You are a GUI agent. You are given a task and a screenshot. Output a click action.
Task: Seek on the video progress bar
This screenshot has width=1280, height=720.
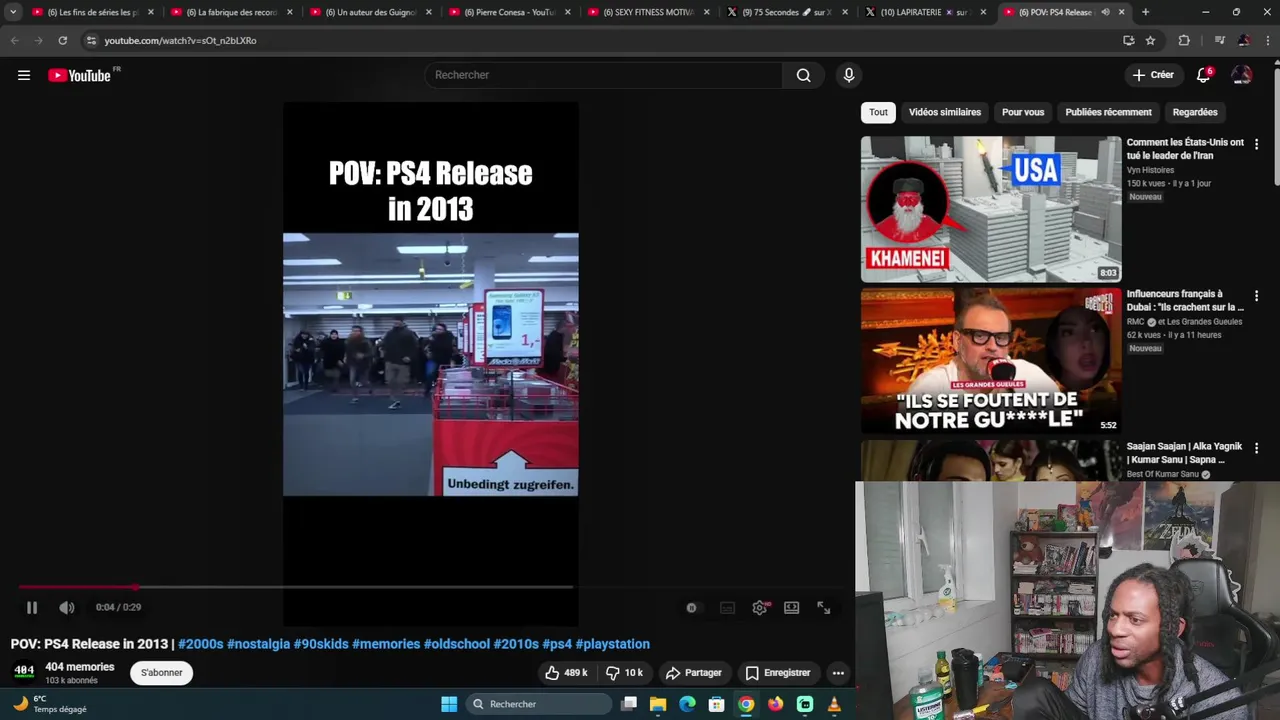click(295, 587)
